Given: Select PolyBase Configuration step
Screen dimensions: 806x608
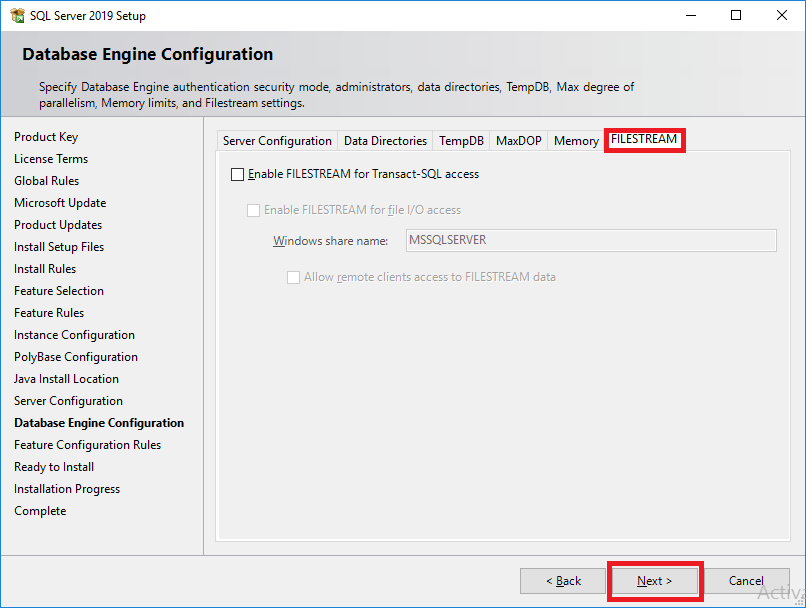Looking at the screenshot, I should coord(76,357).
